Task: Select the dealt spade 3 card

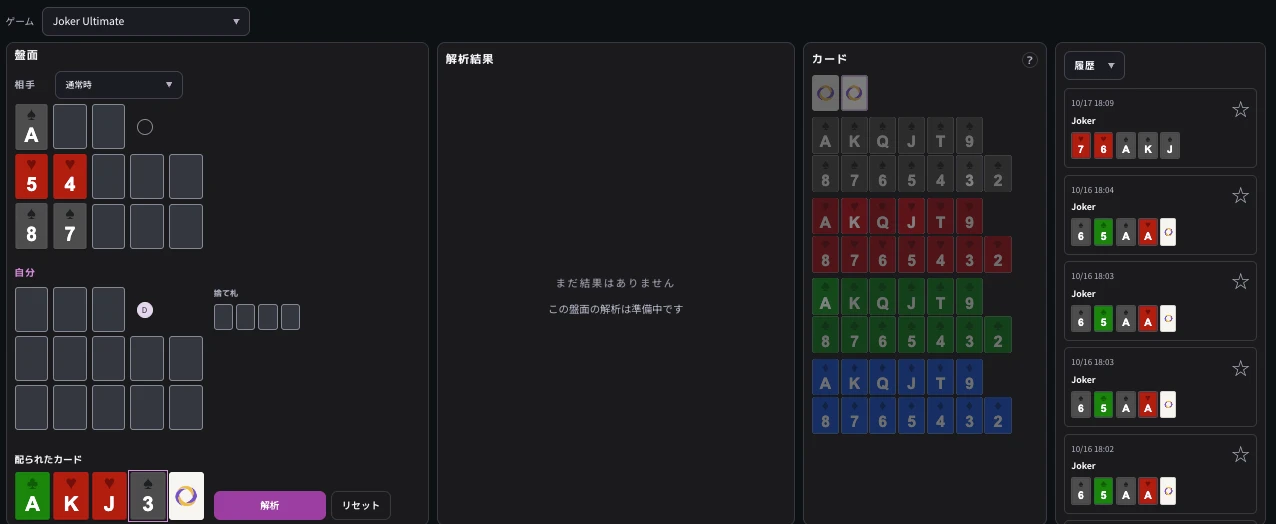Action: (x=148, y=496)
